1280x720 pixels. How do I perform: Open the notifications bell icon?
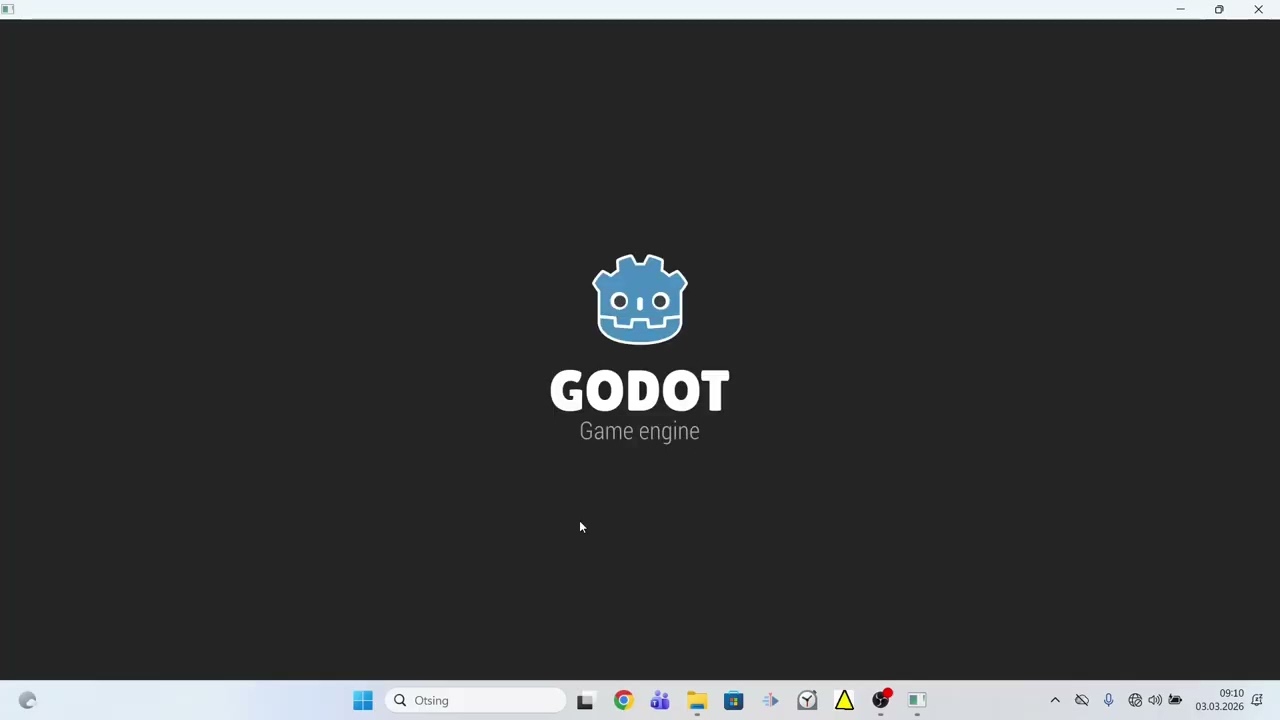(1257, 701)
